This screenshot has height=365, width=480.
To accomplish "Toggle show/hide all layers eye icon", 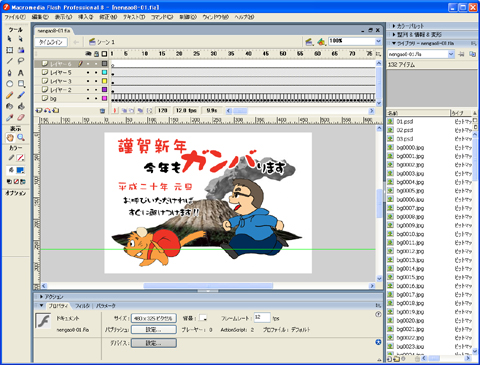I will pyautogui.click(x=88, y=54).
